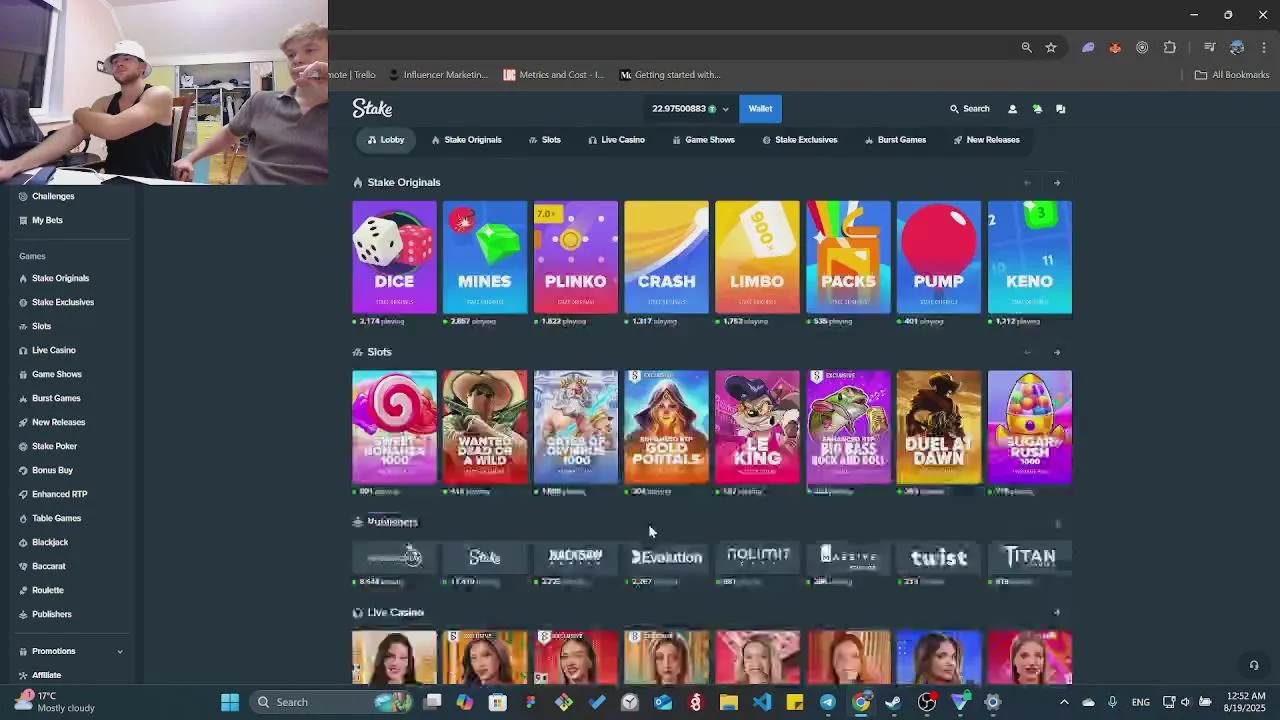Open the Live Casino tab
Viewport: 1280px width, 720px height.
pos(616,140)
